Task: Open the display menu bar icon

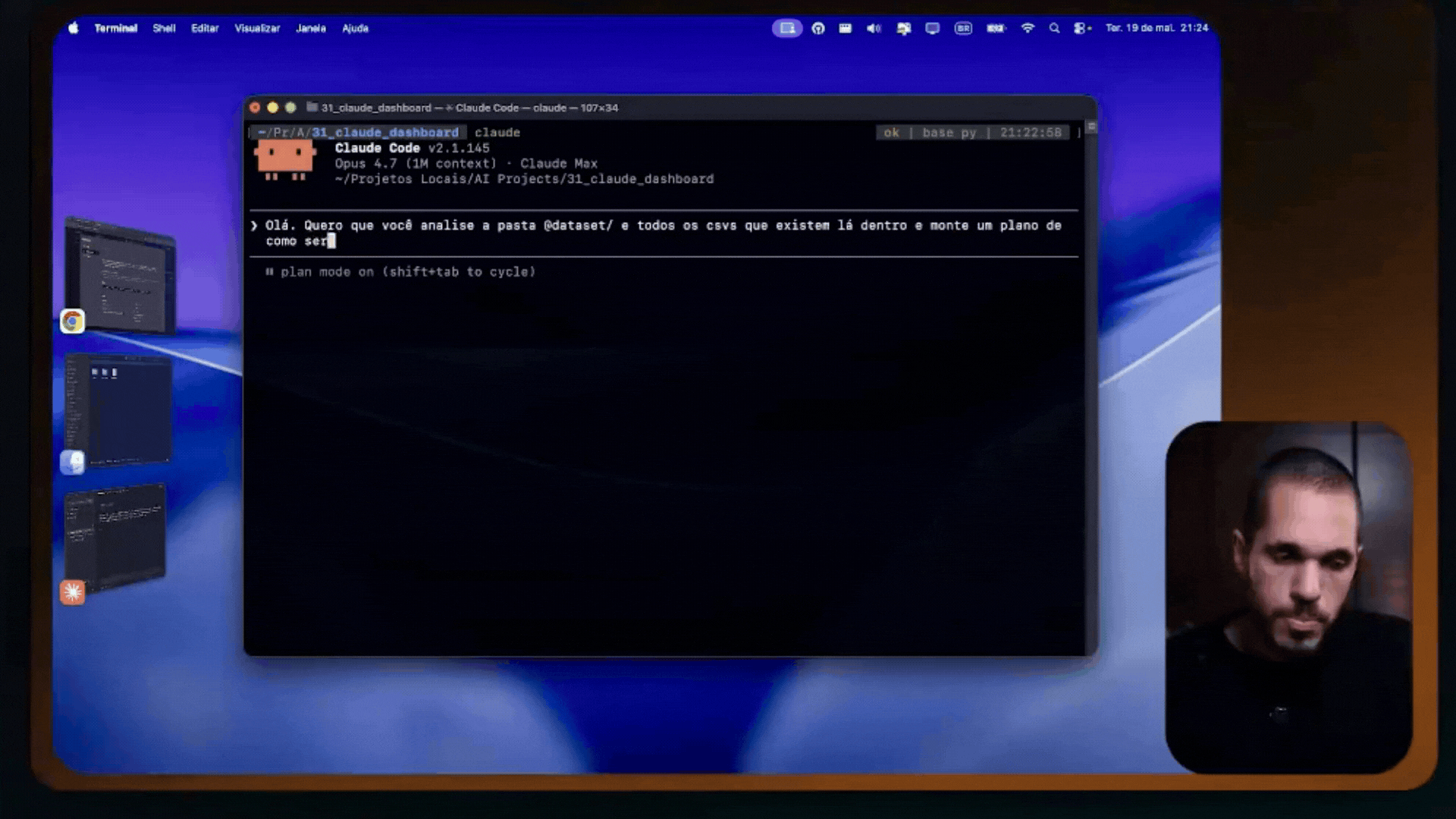Action: pos(933,28)
